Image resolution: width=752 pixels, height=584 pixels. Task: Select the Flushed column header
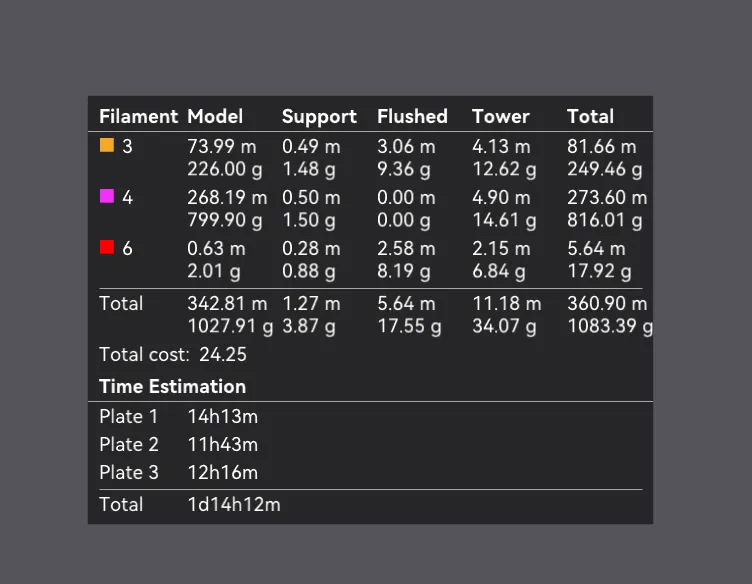[x=412, y=116]
